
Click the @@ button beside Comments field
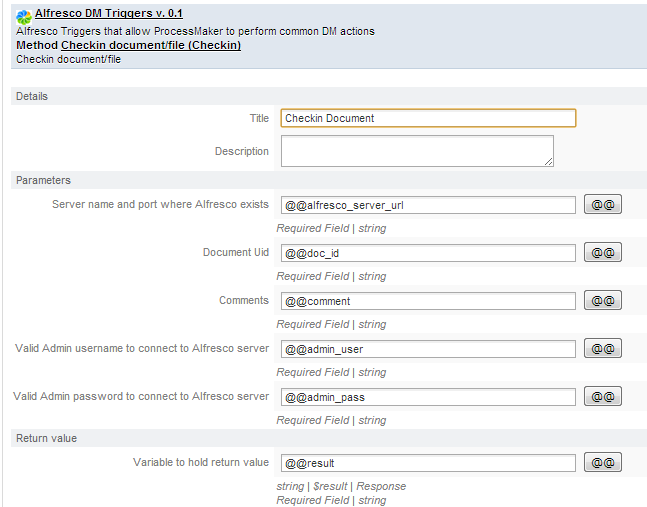coord(602,300)
